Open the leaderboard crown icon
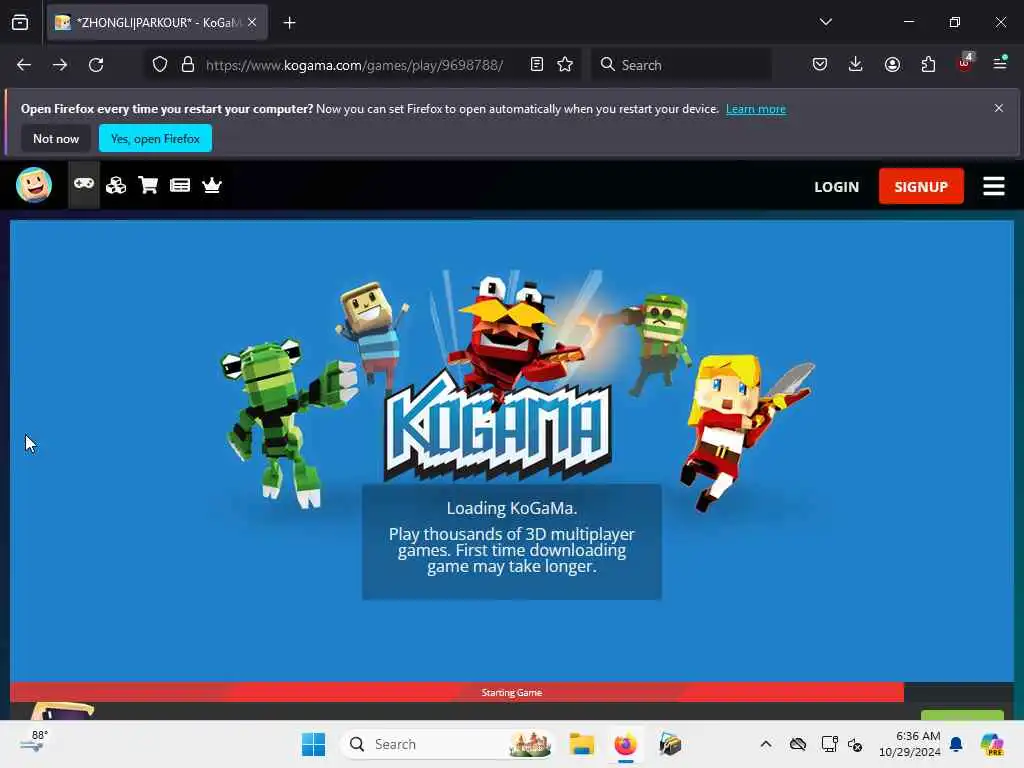The image size is (1024, 768). [x=212, y=185]
